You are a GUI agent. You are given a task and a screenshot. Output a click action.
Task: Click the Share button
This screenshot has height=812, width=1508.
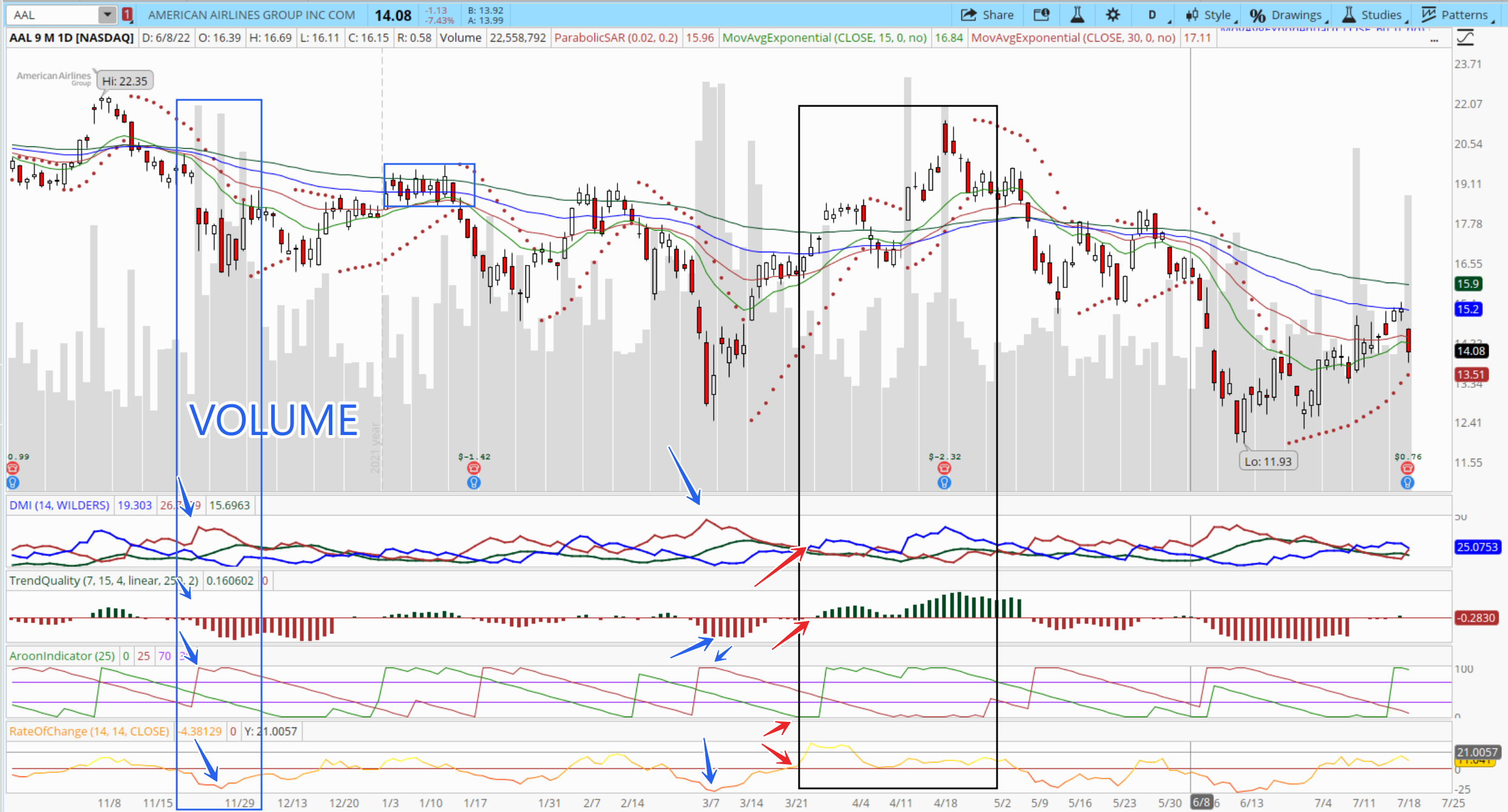pos(987,15)
